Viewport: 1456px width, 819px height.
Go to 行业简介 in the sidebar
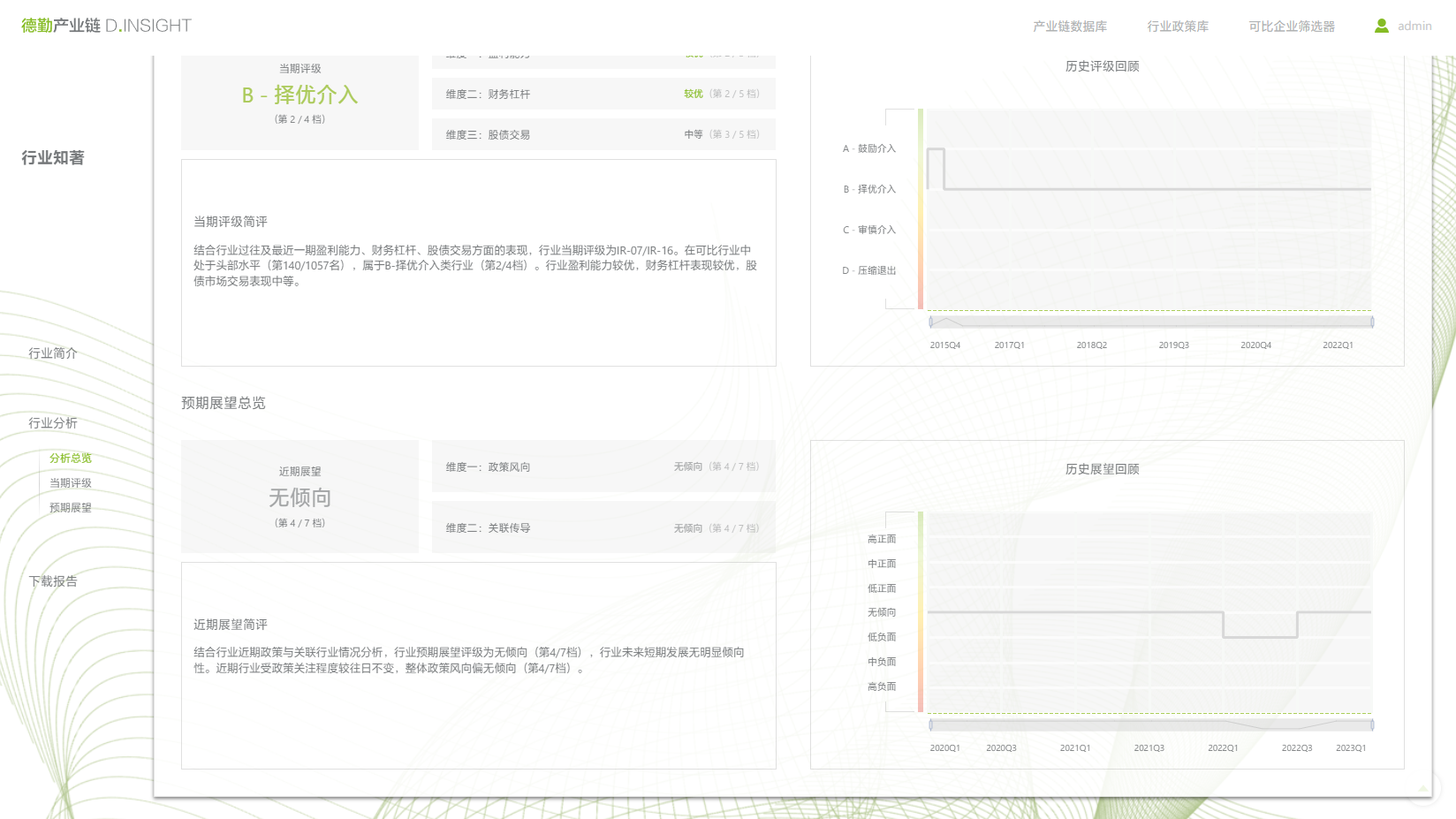pyautogui.click(x=53, y=353)
